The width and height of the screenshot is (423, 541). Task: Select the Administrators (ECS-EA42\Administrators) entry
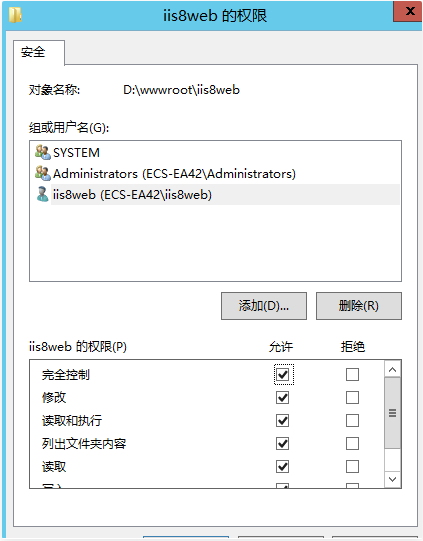pyautogui.click(x=174, y=174)
